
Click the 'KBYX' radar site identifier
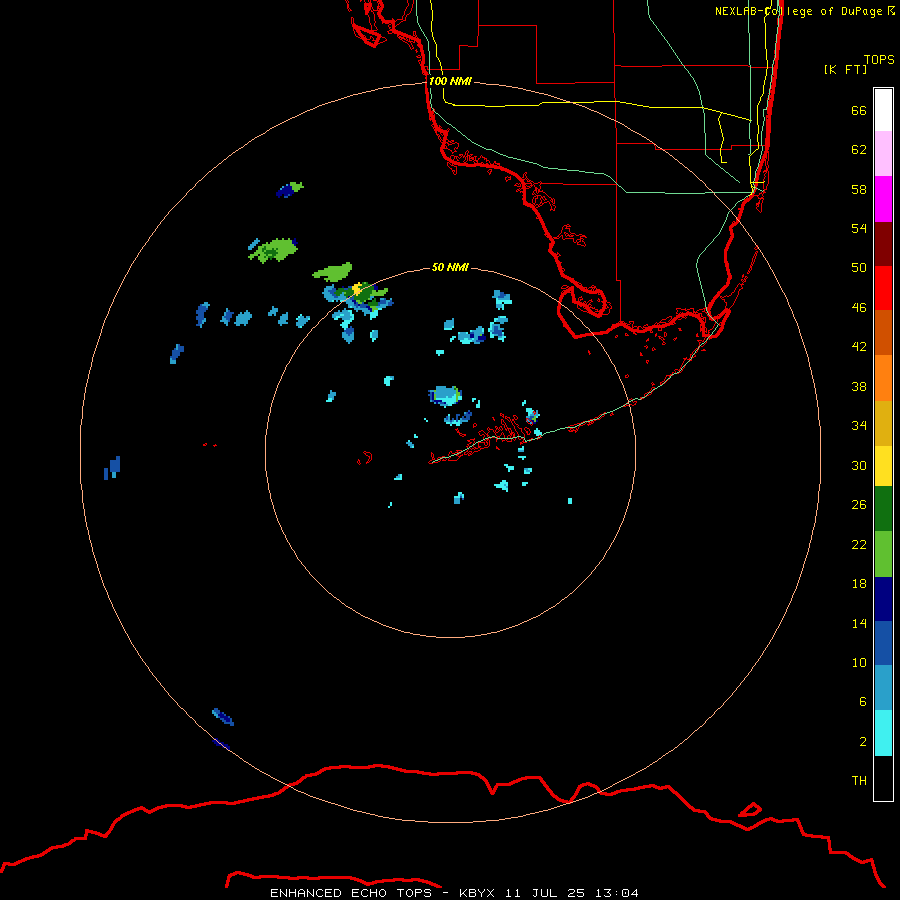pos(476,893)
